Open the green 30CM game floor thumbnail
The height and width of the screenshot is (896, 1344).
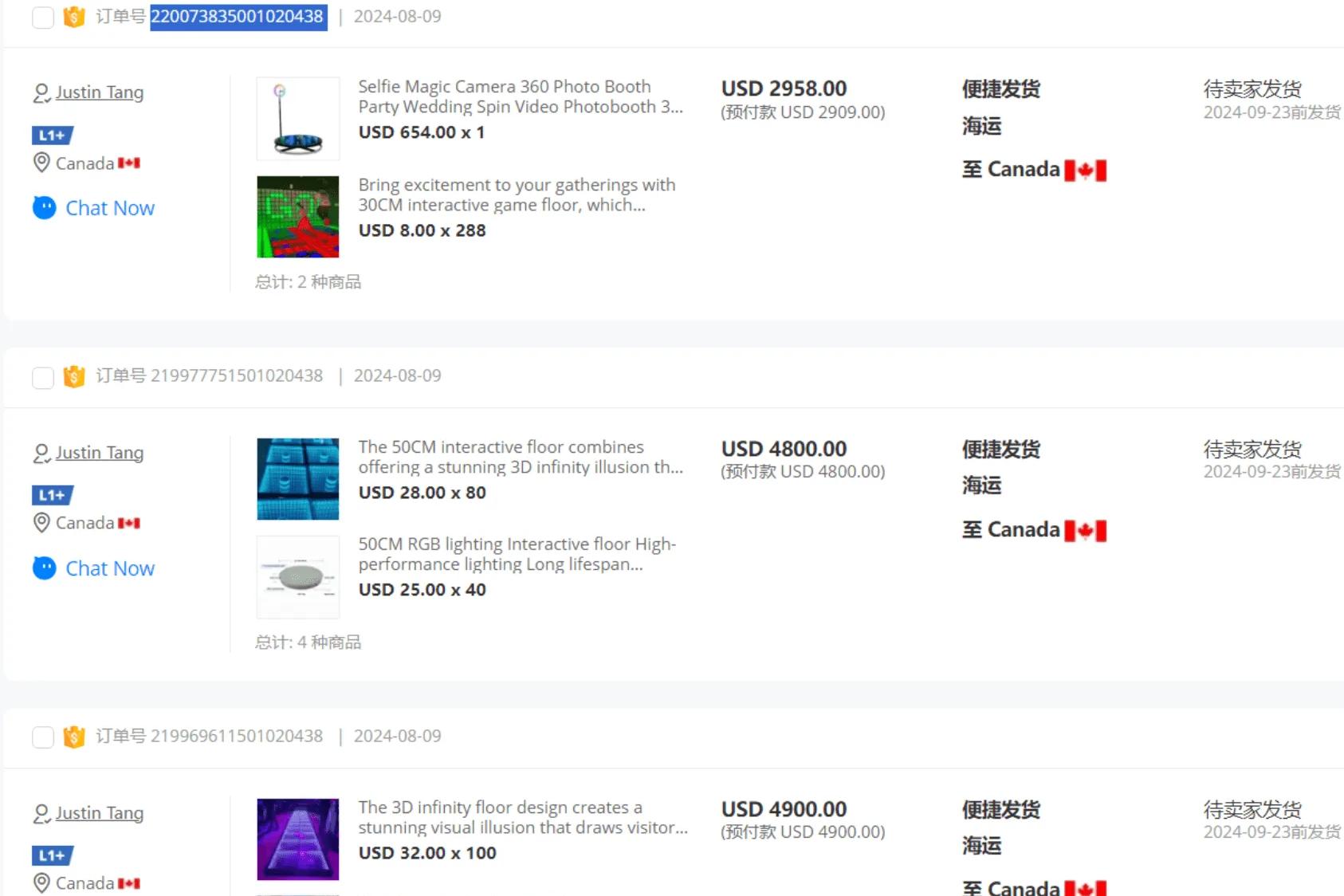coord(298,217)
